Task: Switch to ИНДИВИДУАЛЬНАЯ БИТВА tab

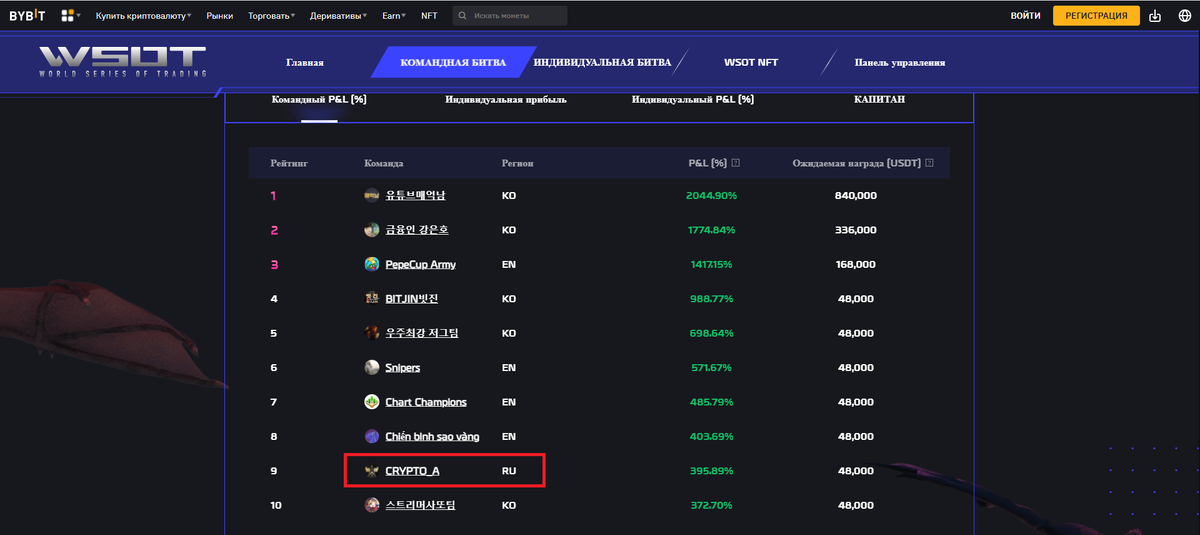Action: pyautogui.click(x=602, y=62)
